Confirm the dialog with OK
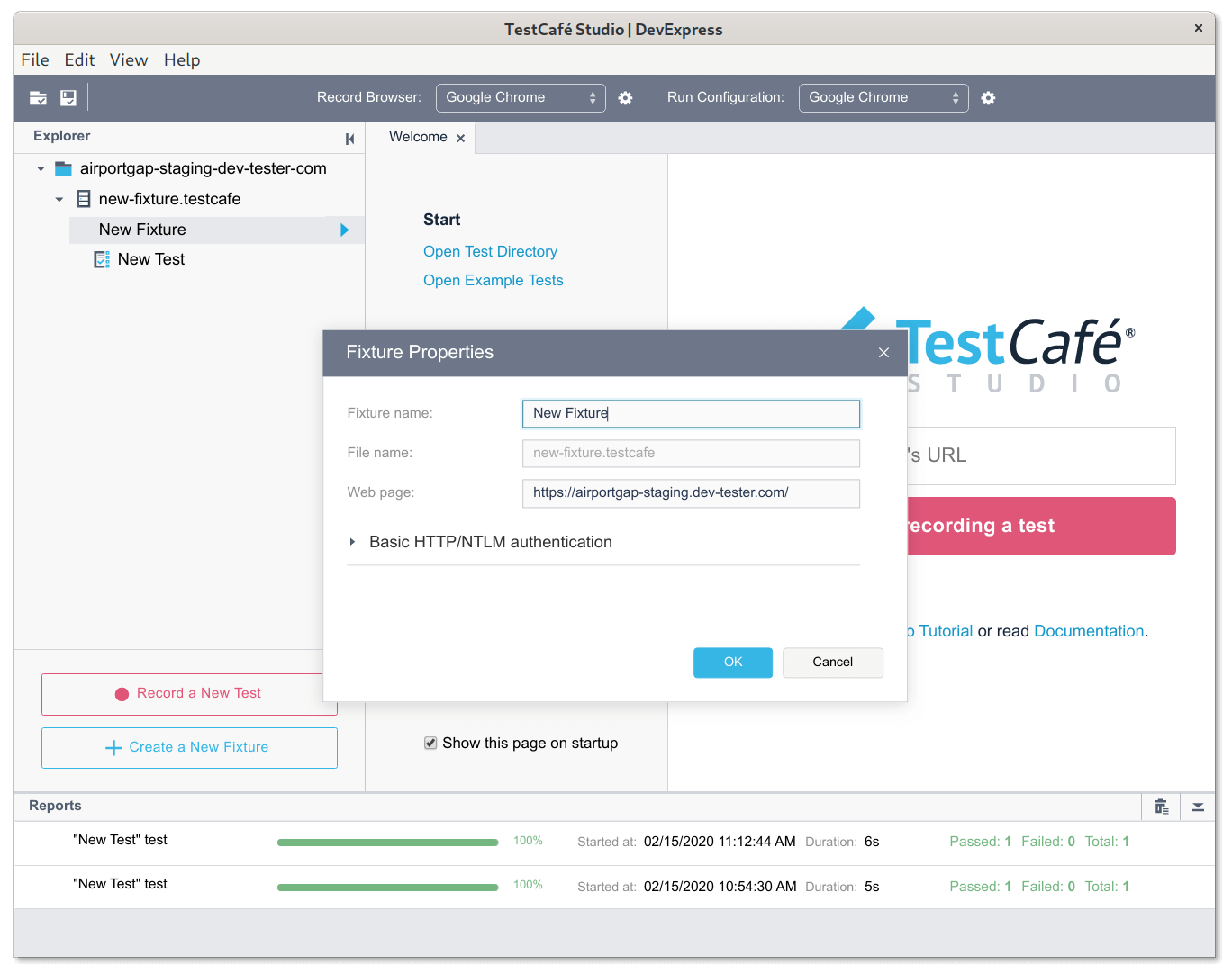The image size is (1232, 974). (x=733, y=663)
